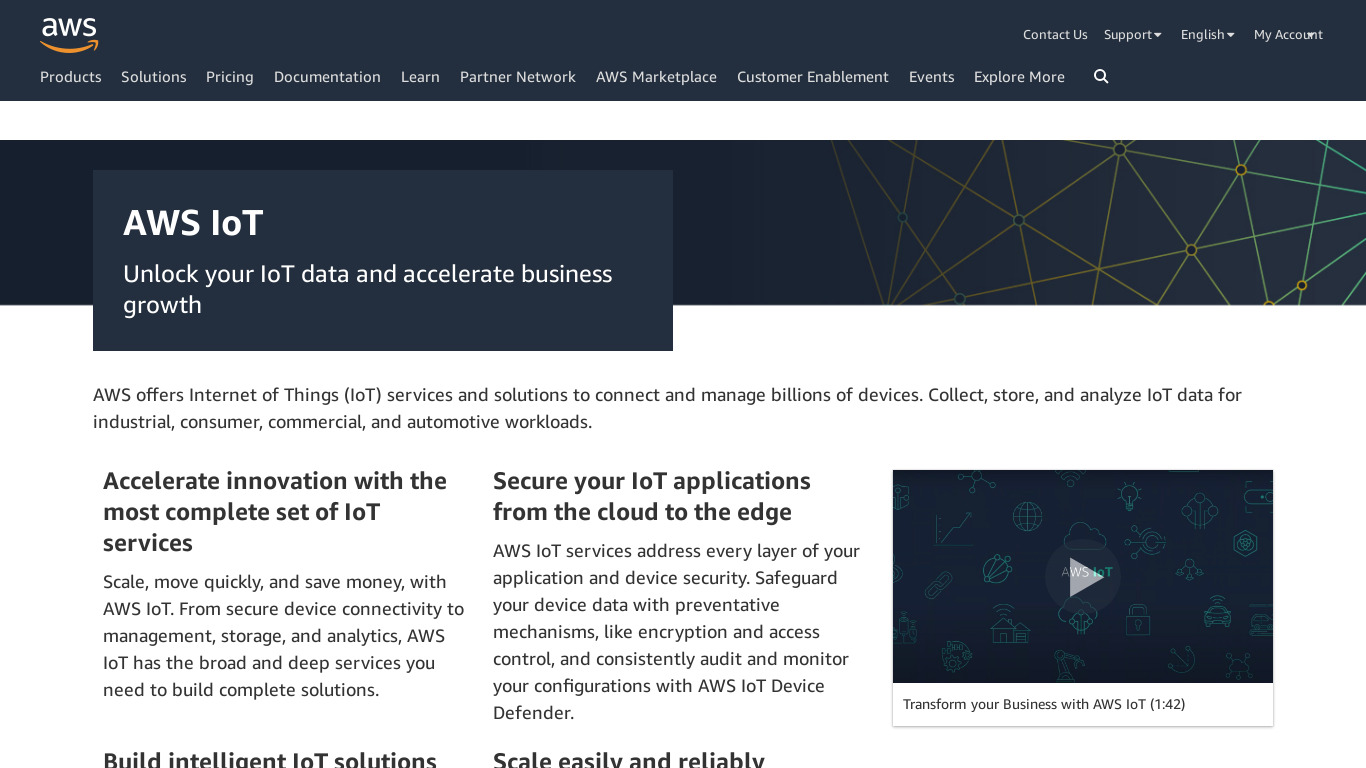Go to Pricing
The height and width of the screenshot is (768, 1366).
pos(230,77)
